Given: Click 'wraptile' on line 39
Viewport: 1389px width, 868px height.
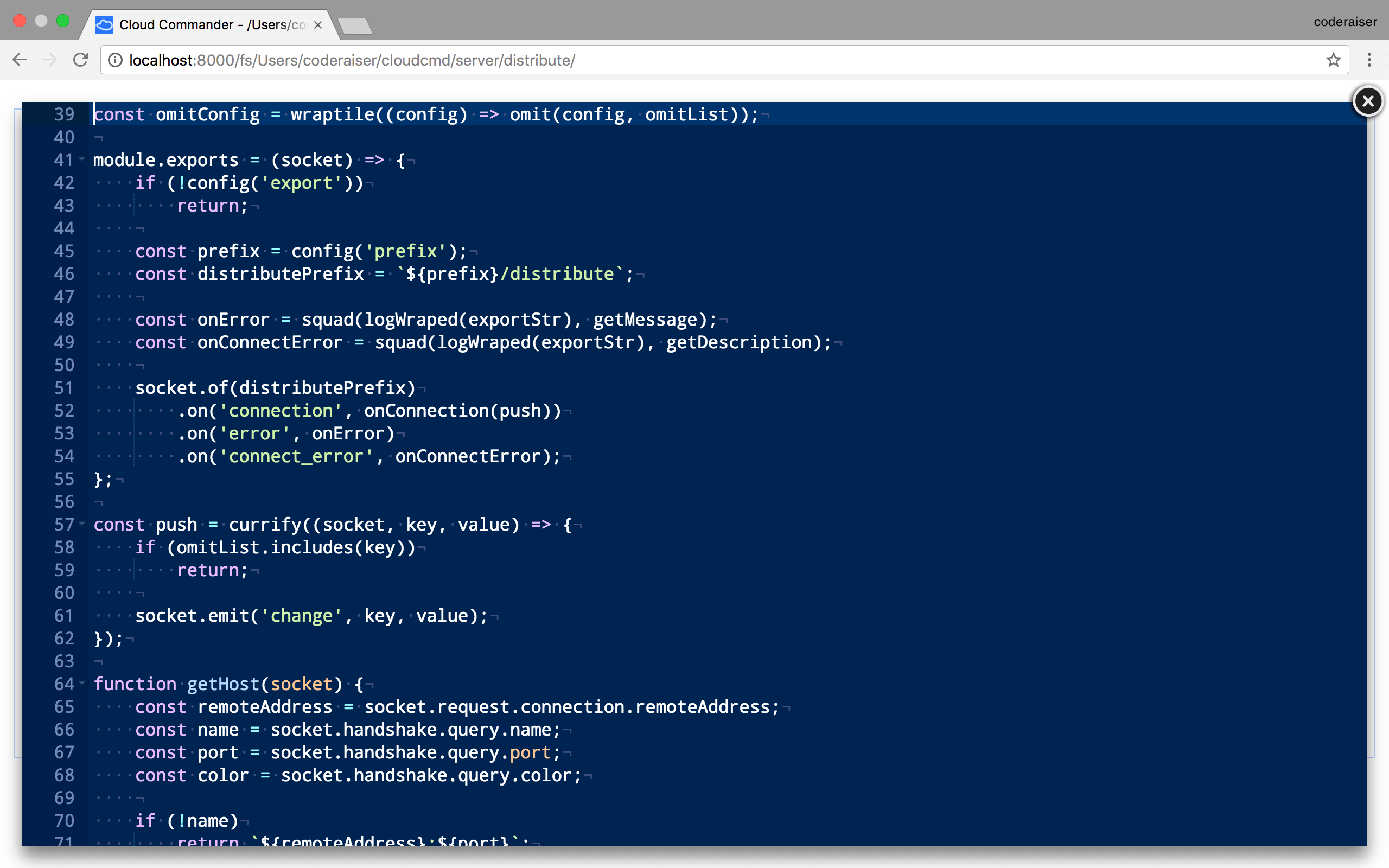Looking at the screenshot, I should coord(333,114).
